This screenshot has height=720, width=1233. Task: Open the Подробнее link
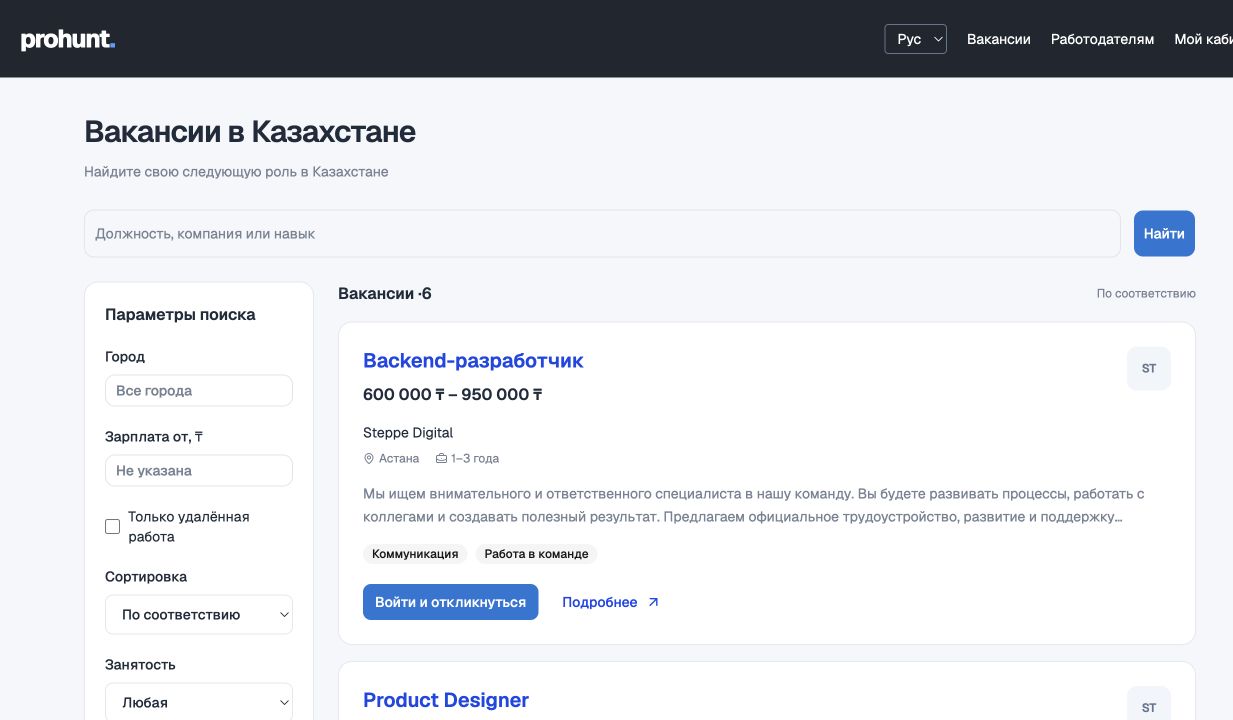pyautogui.click(x=611, y=602)
